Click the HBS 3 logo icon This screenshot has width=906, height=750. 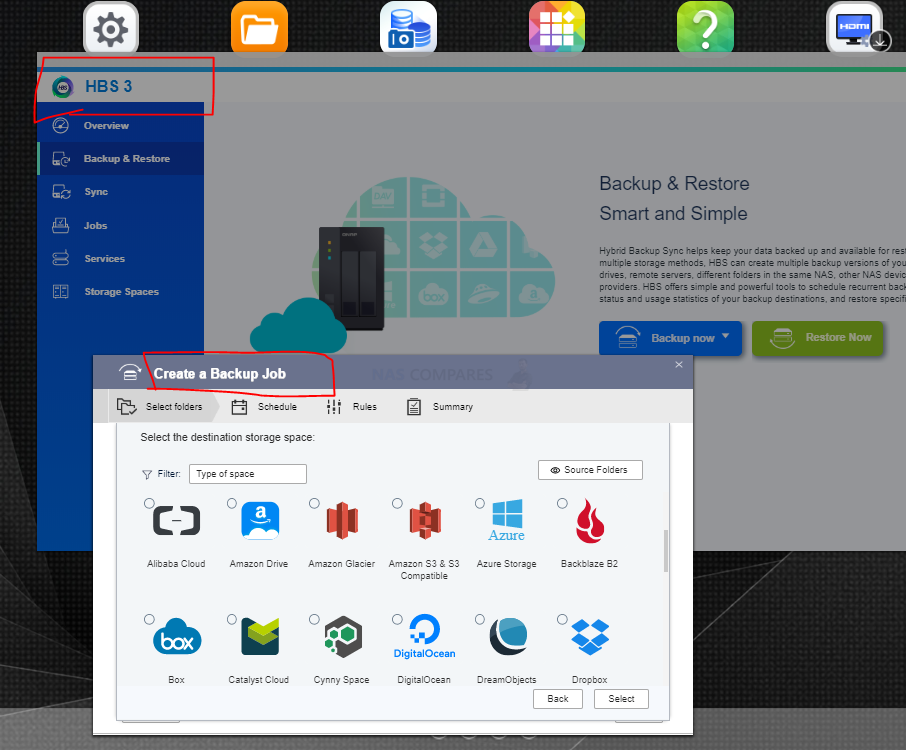click(63, 87)
